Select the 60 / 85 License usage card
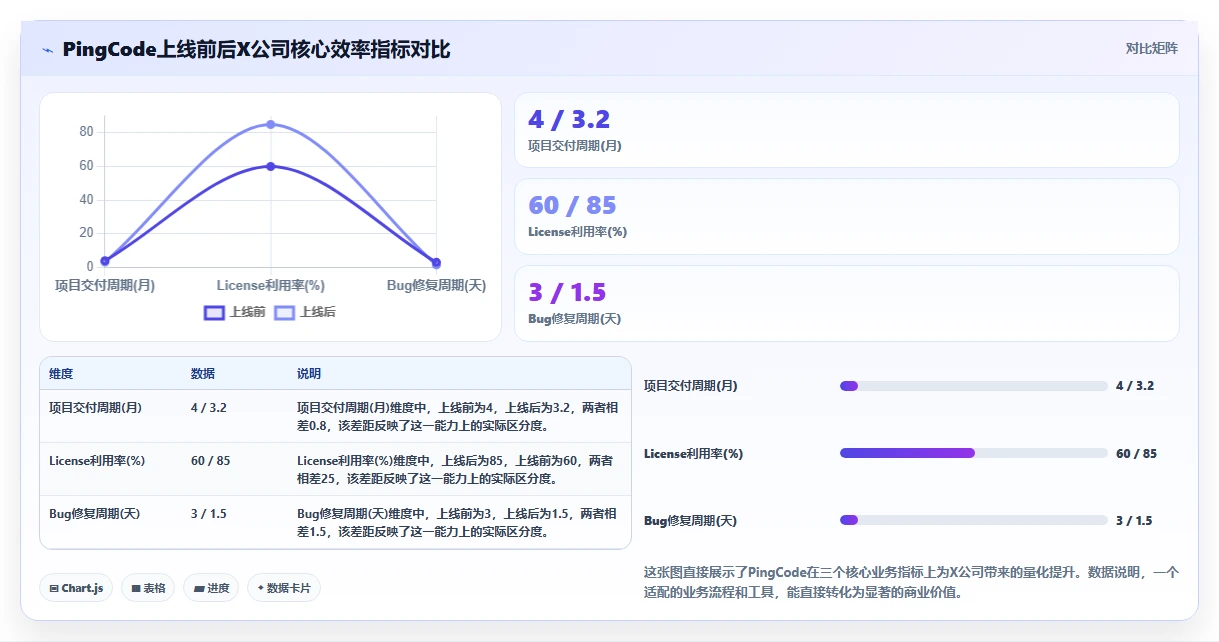The width and height of the screenshot is (1219, 642). [x=847, y=216]
